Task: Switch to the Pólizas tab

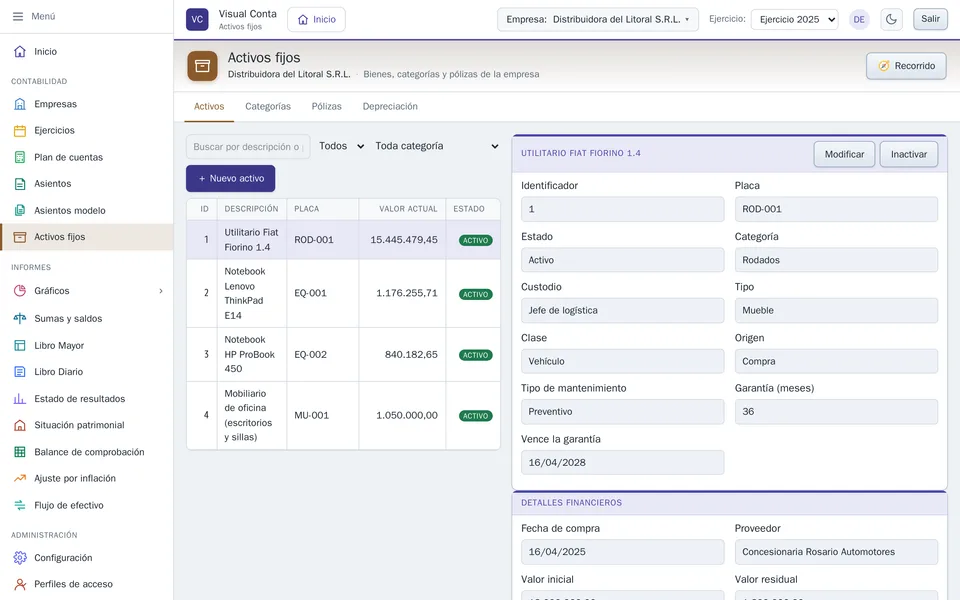Action: coord(326,107)
